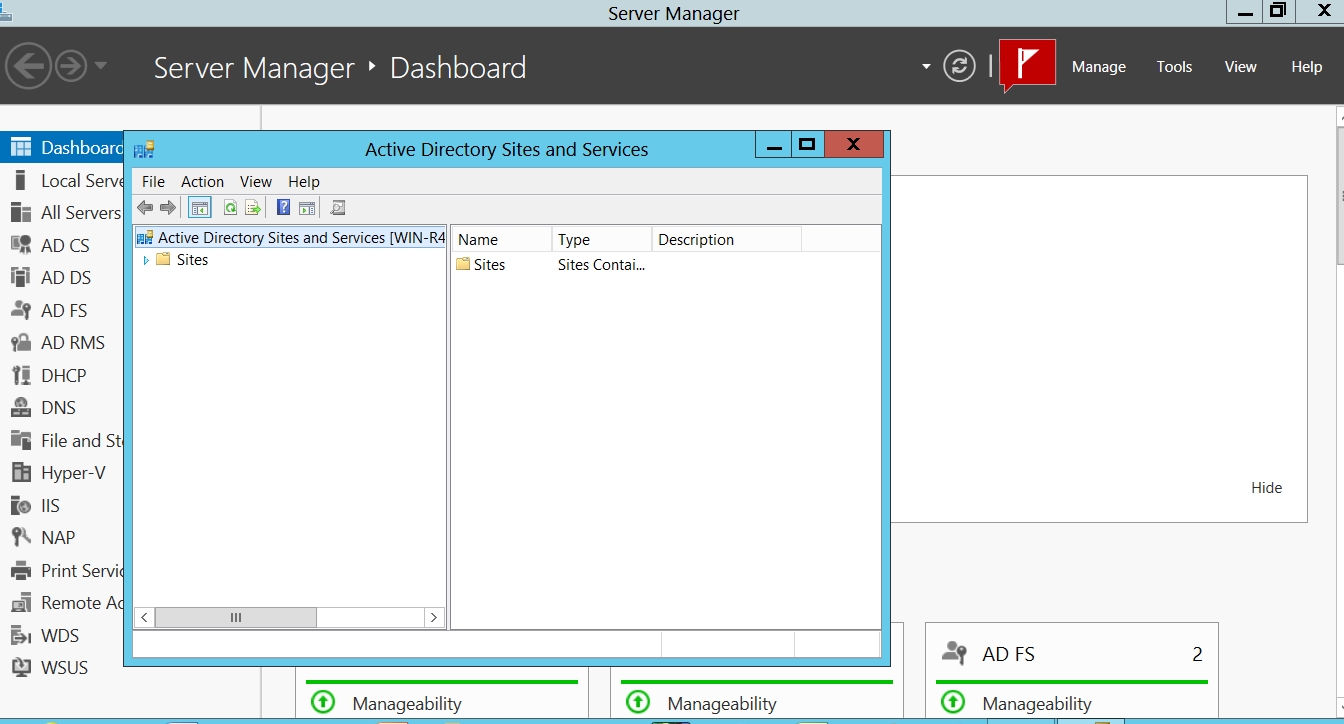Image resolution: width=1344 pixels, height=724 pixels.
Task: Click the AD FS tile title
Action: pyautogui.click(x=1008, y=655)
